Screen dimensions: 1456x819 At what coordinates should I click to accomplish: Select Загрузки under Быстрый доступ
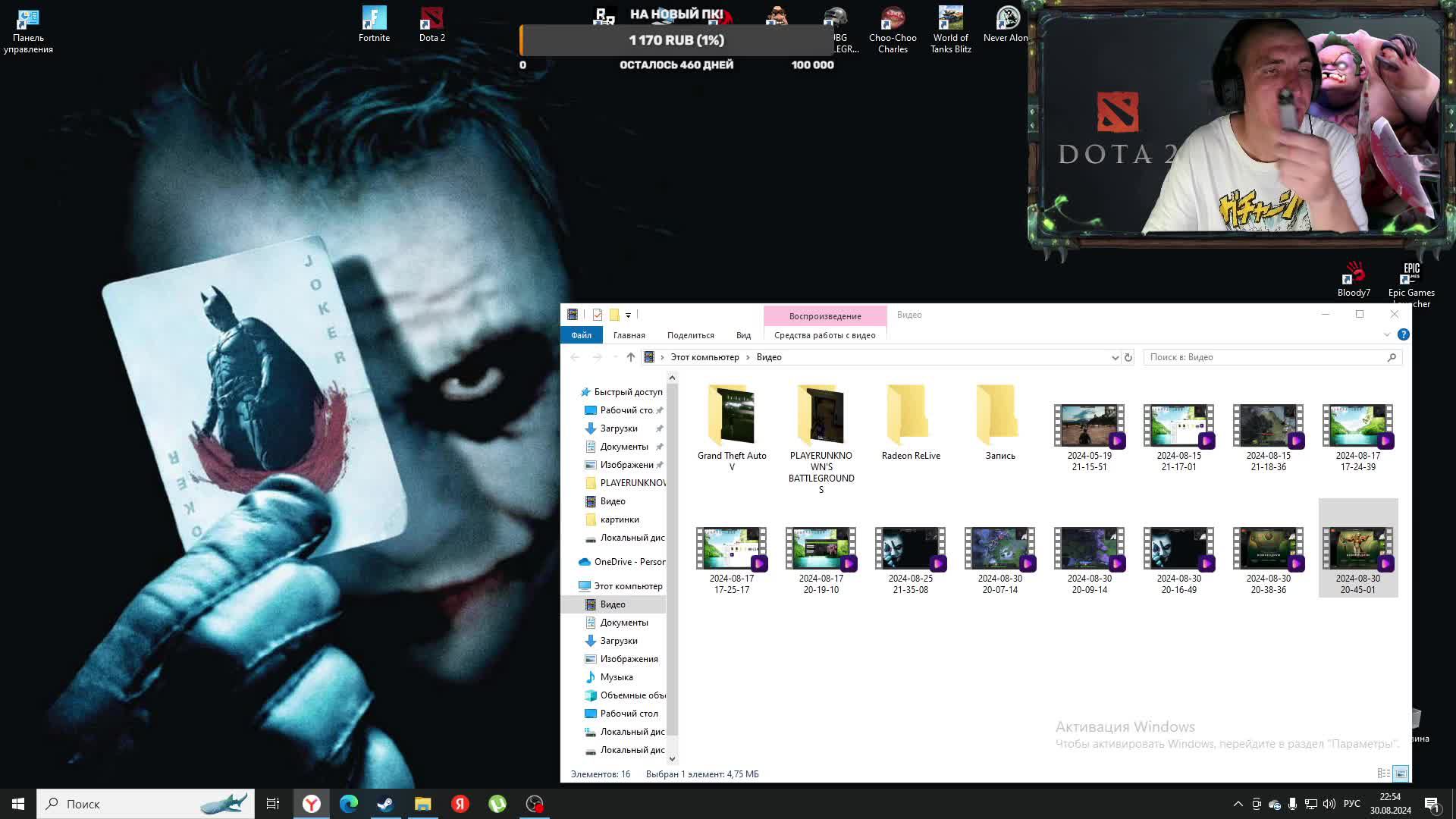[619, 428]
